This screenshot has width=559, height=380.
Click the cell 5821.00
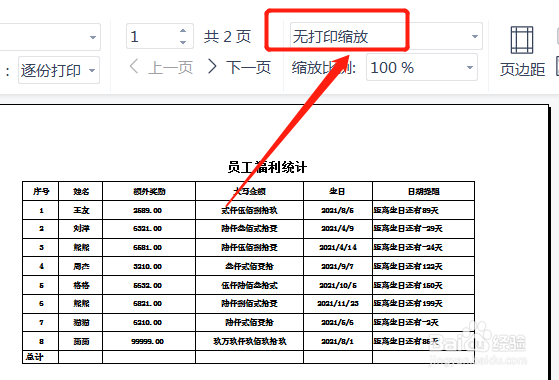[x=148, y=304]
